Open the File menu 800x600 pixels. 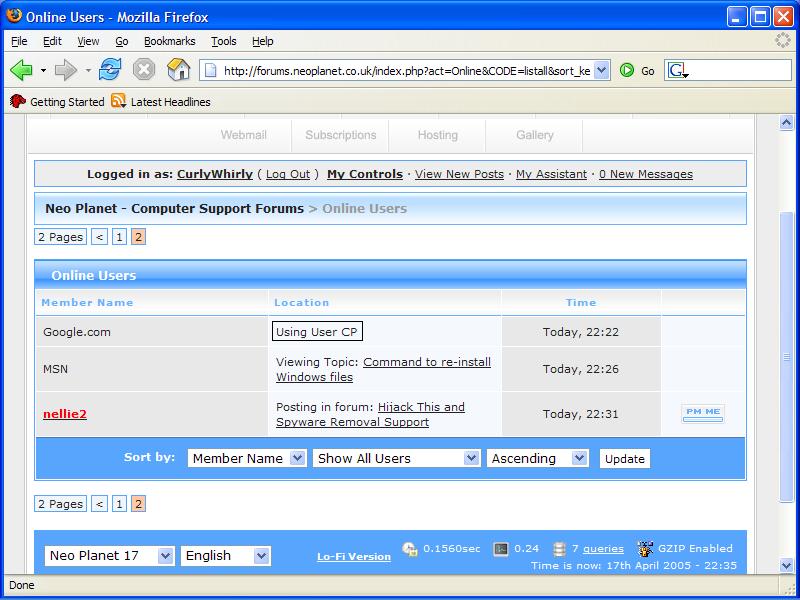pos(19,41)
